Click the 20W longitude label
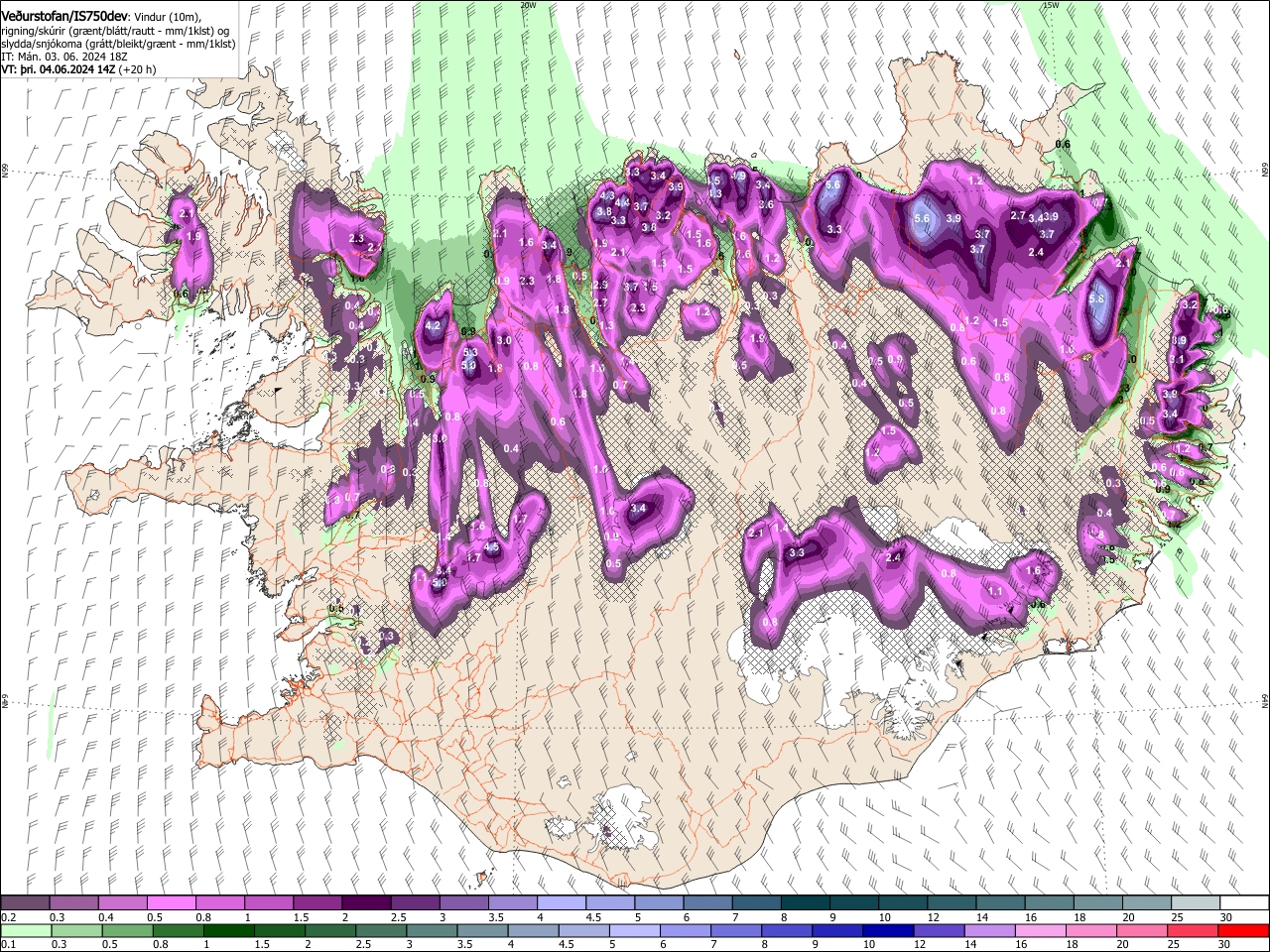Screen dimensions: 1270x952 (x=528, y=5)
